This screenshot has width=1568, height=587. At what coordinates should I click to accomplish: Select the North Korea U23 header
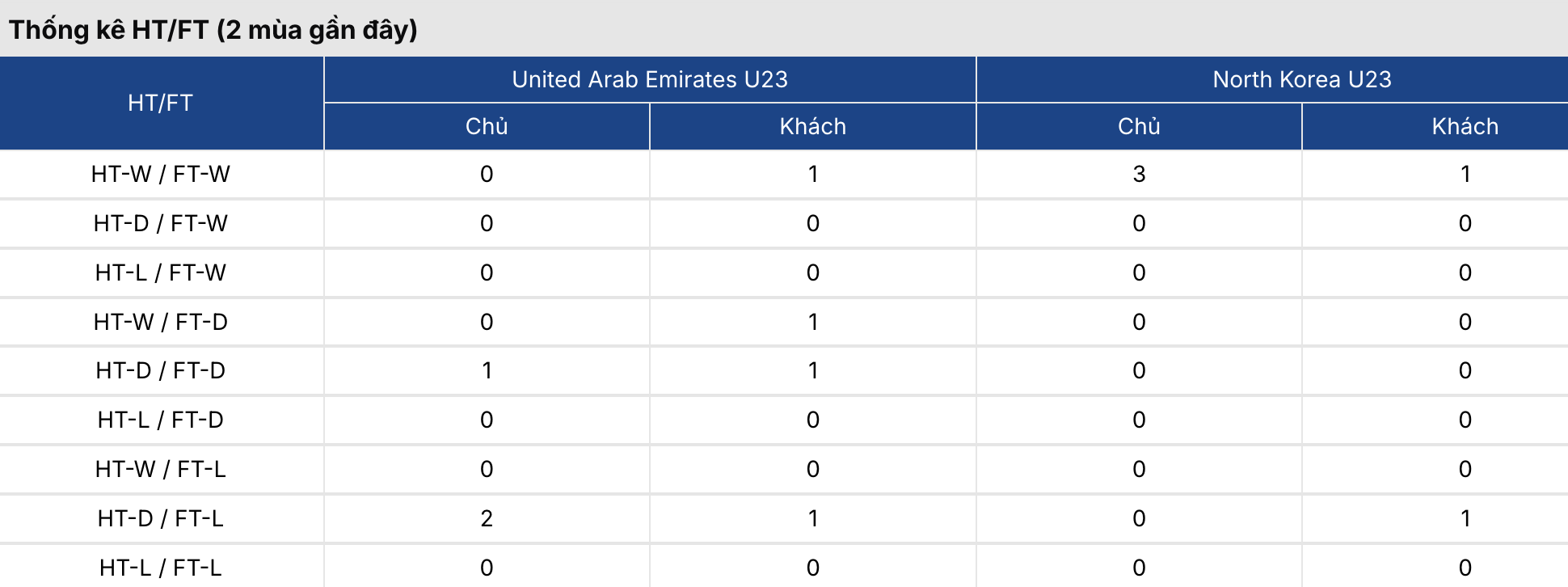[x=1302, y=79]
